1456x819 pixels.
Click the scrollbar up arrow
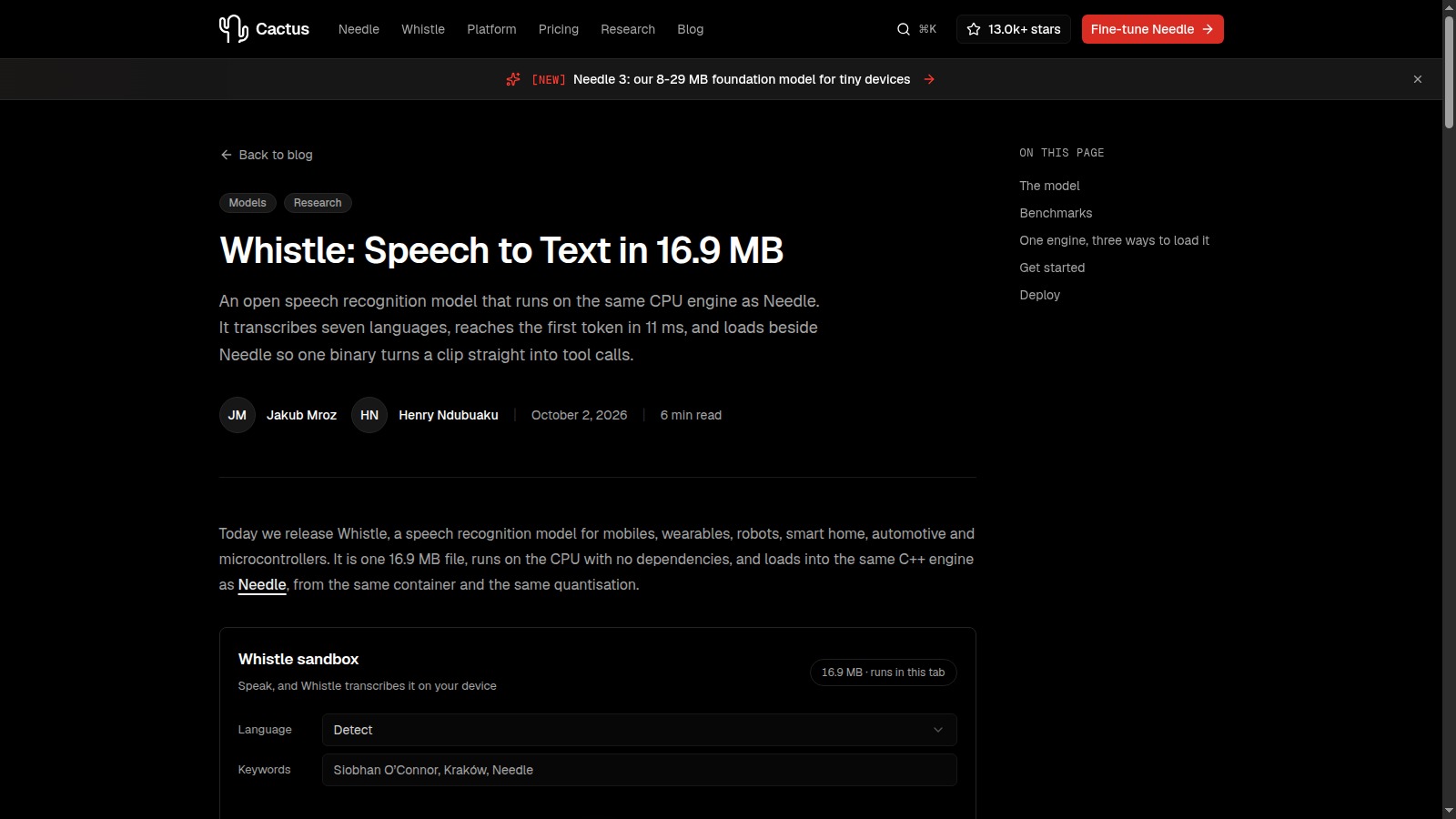(x=1449, y=7)
